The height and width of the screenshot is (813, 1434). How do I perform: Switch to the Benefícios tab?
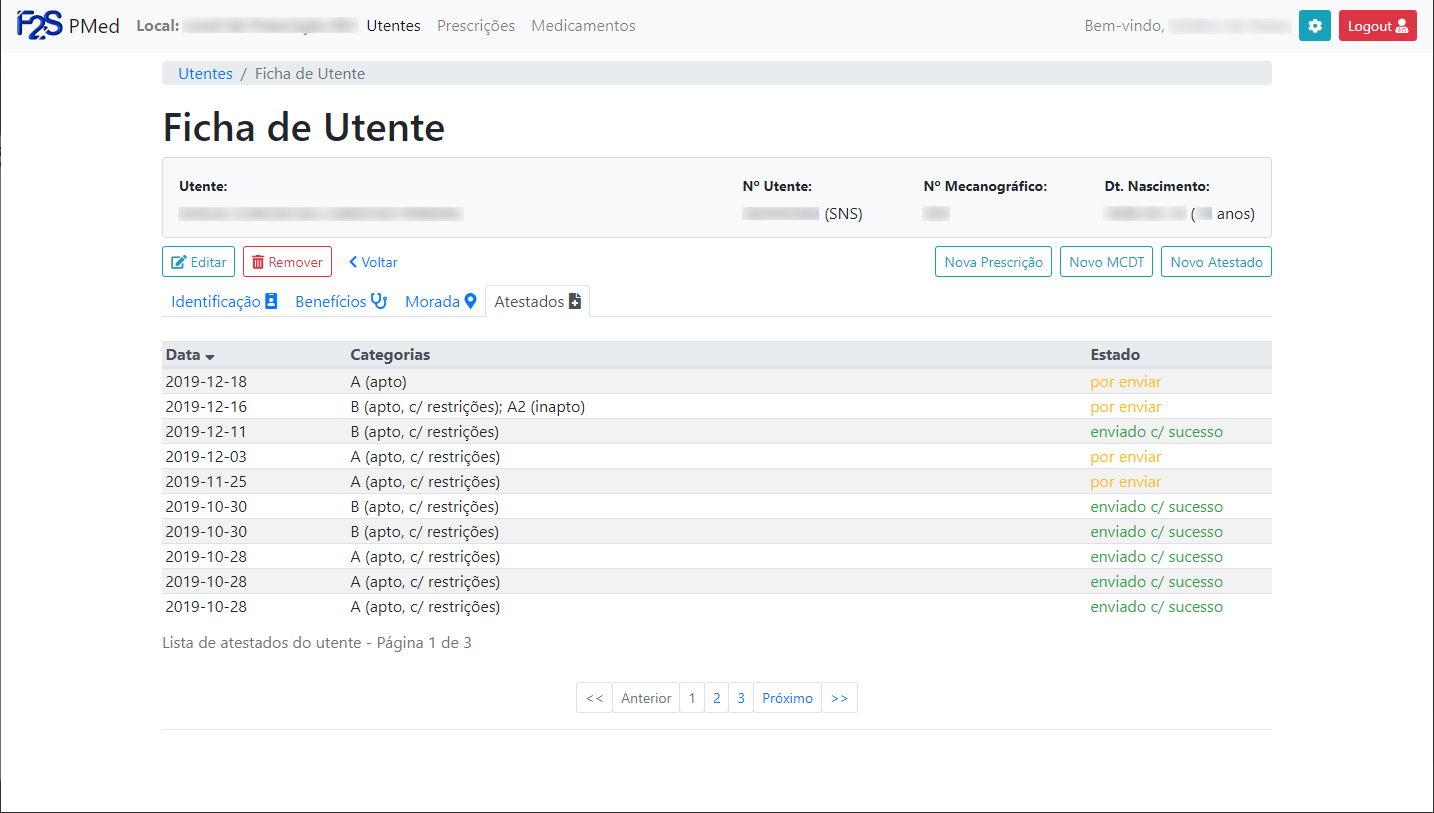[340, 301]
